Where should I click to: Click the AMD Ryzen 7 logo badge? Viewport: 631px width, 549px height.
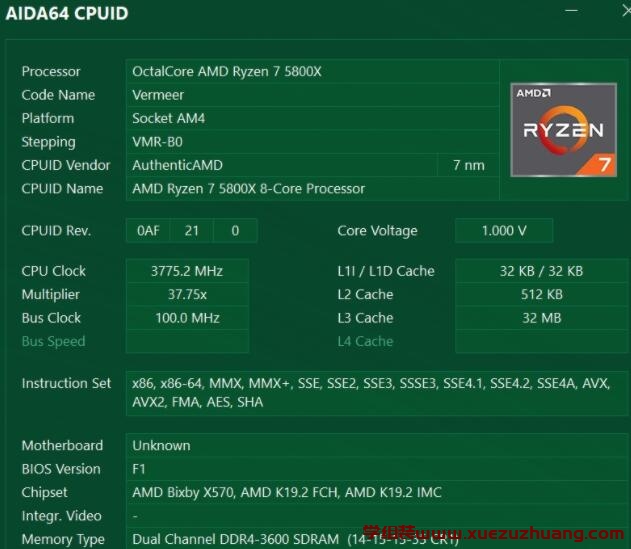coord(563,130)
